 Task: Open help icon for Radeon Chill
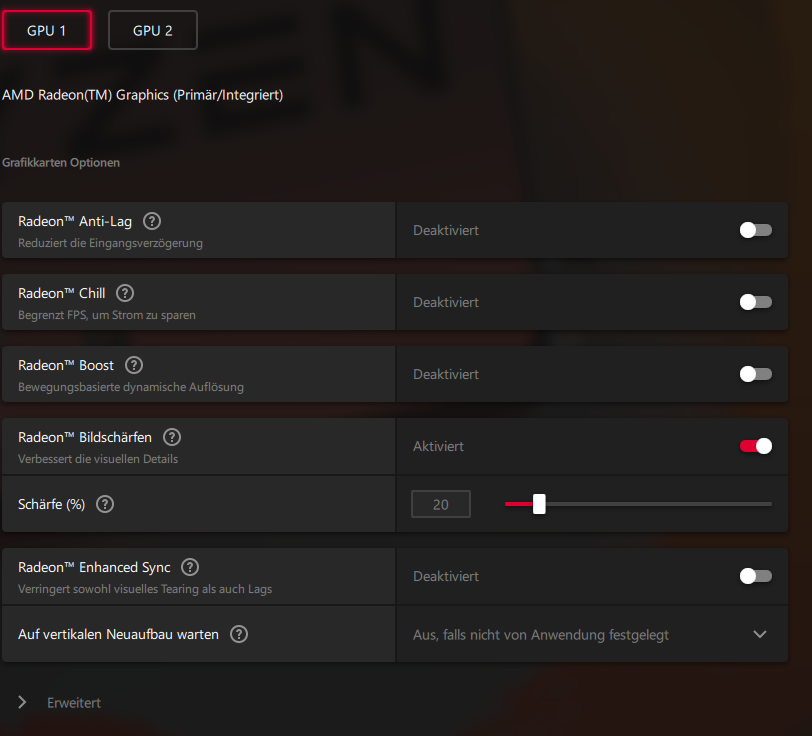(x=125, y=293)
